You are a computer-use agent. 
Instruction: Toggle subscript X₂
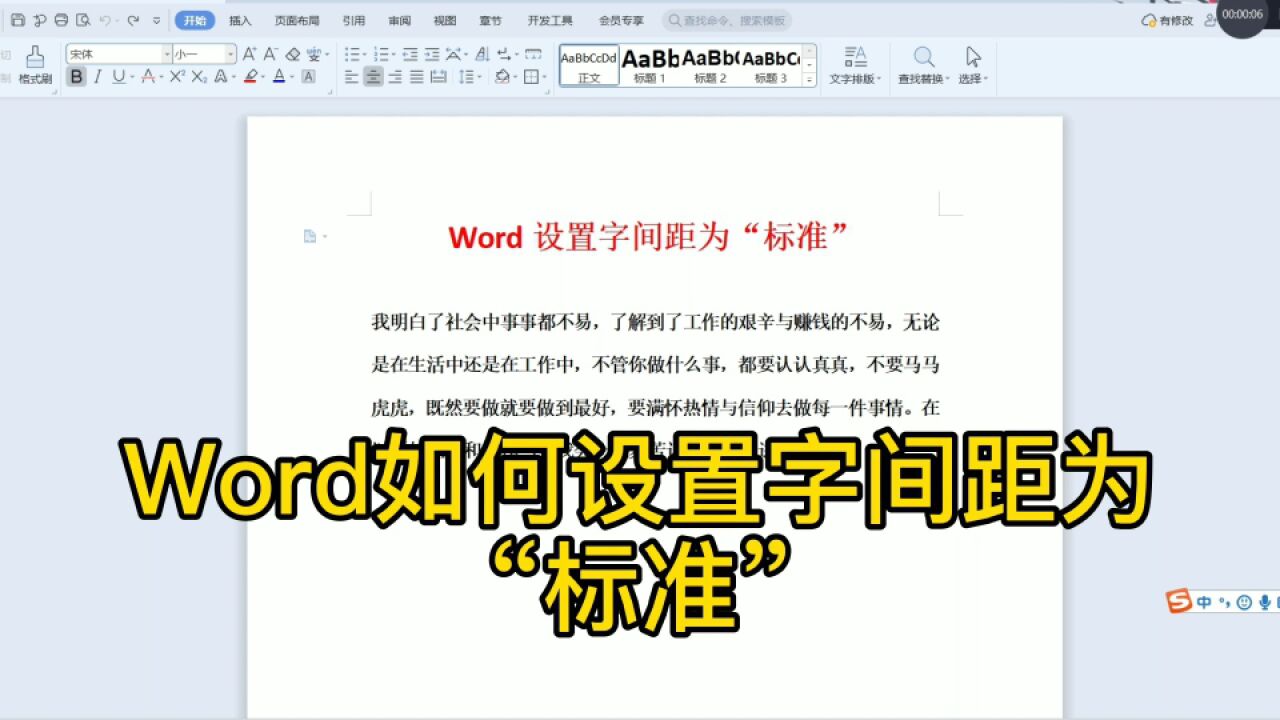(x=199, y=77)
